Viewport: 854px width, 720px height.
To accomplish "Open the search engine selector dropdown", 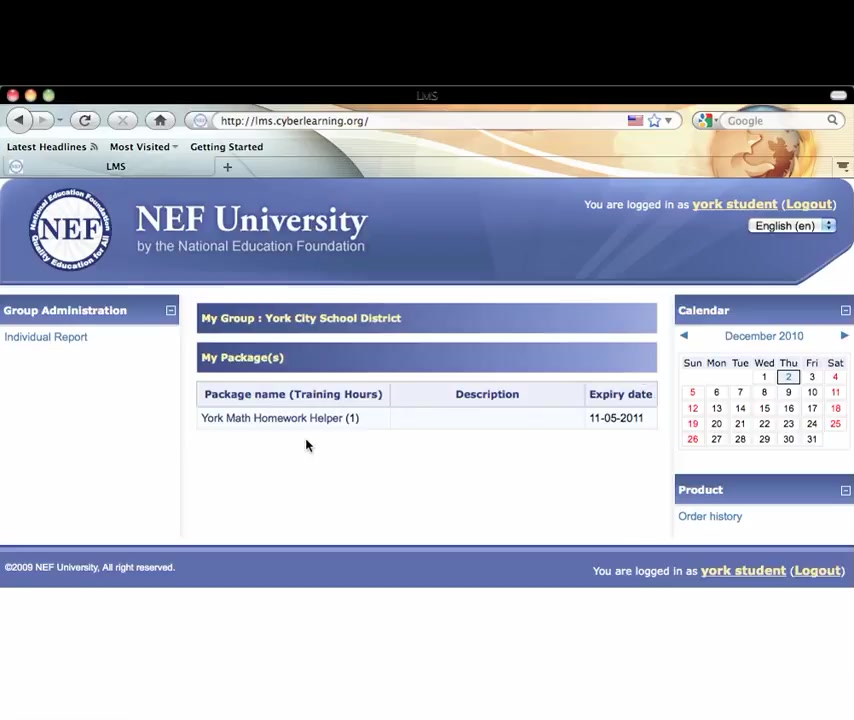I will 712,120.
